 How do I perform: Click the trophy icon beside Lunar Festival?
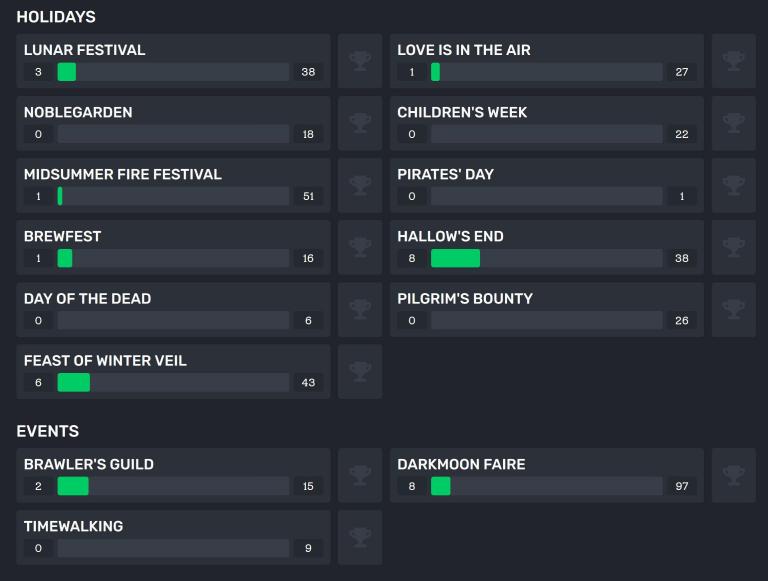(x=360, y=61)
